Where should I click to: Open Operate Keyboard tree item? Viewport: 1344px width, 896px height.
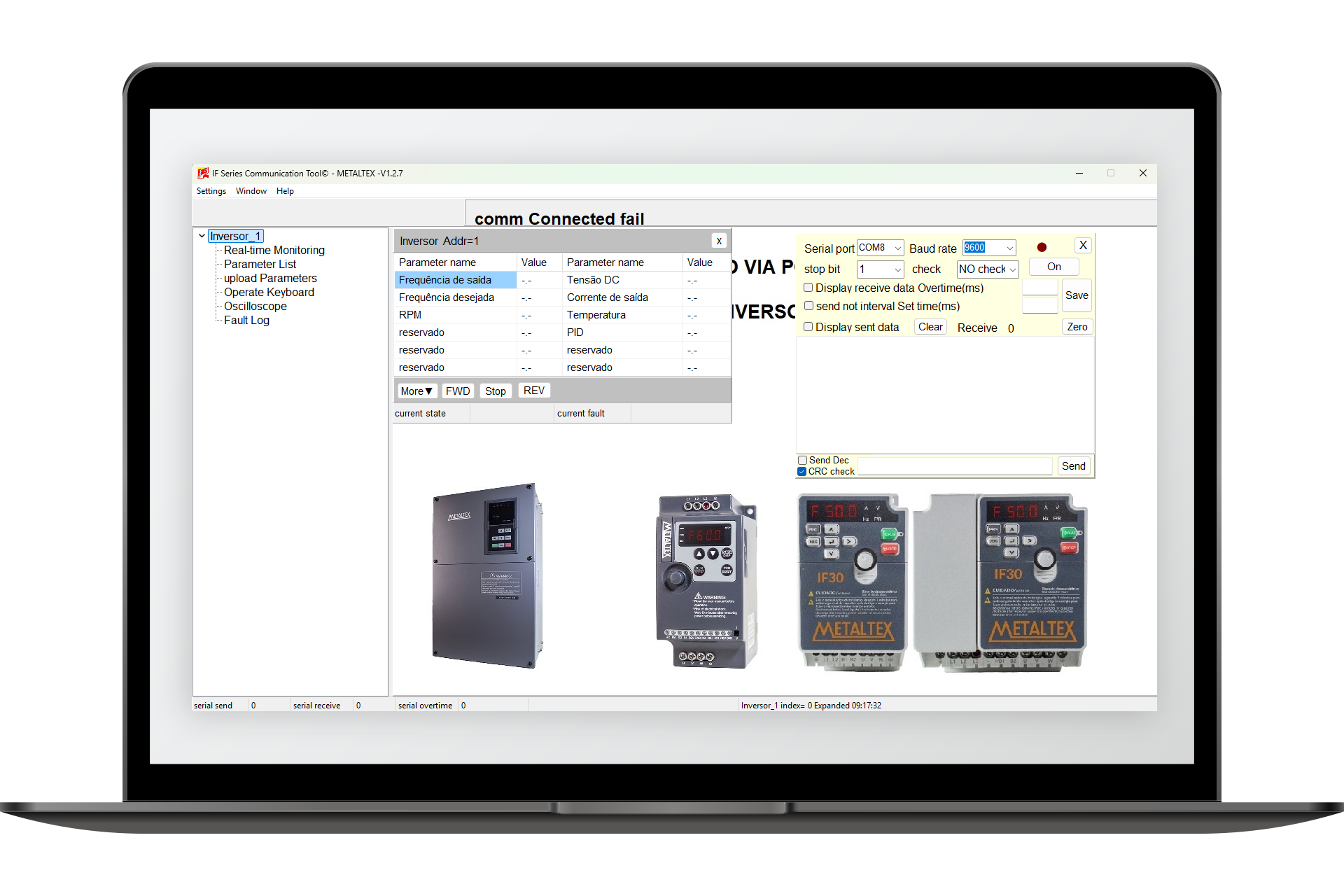pos(269,292)
